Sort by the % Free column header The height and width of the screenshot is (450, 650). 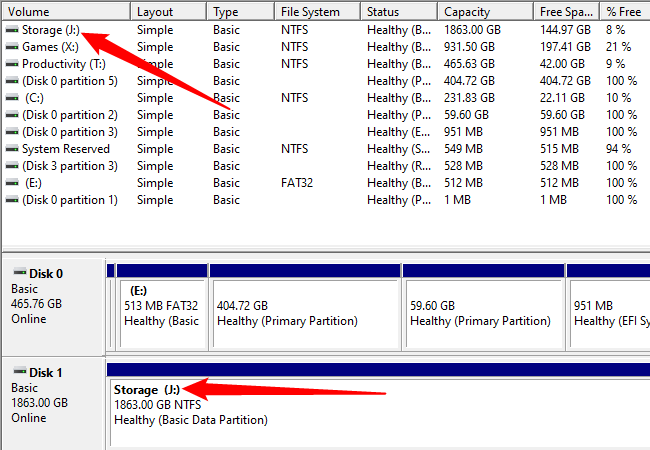tap(625, 12)
